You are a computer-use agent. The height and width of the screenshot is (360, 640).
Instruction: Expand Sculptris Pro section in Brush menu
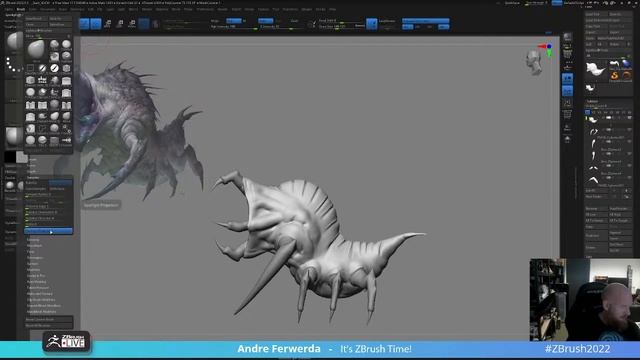pyautogui.click(x=36, y=276)
